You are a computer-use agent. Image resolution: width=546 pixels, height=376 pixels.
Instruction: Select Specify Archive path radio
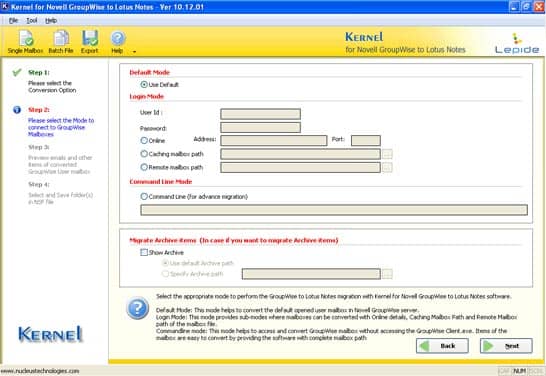pos(165,274)
